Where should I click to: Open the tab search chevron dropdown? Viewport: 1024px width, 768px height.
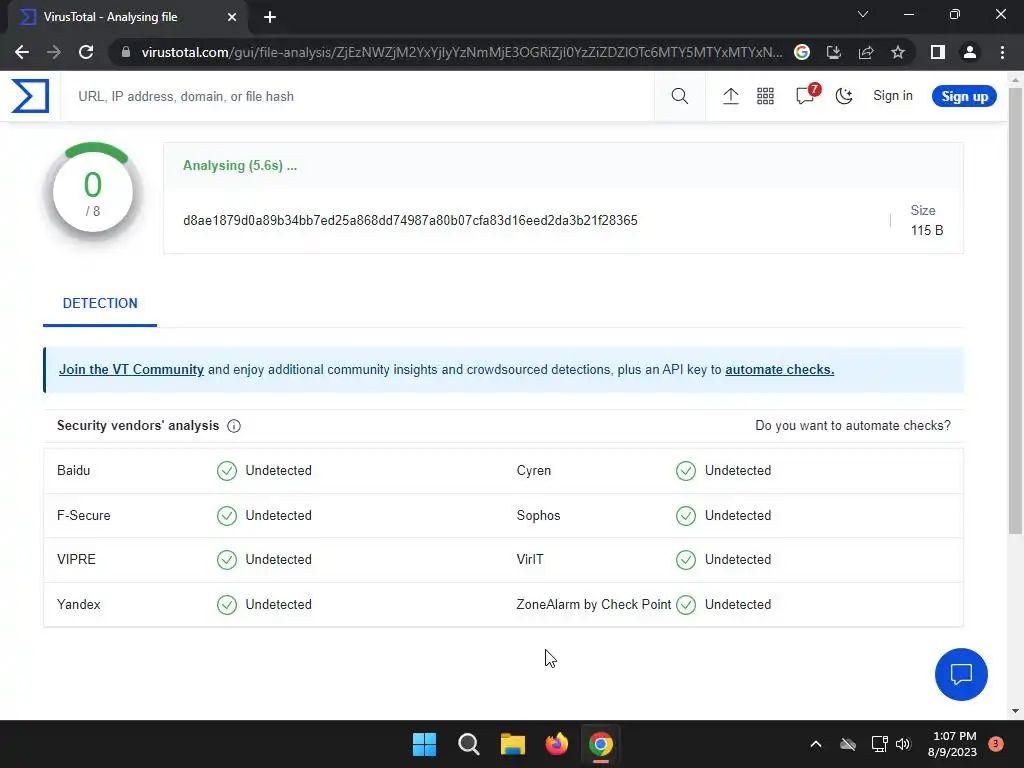863,14
